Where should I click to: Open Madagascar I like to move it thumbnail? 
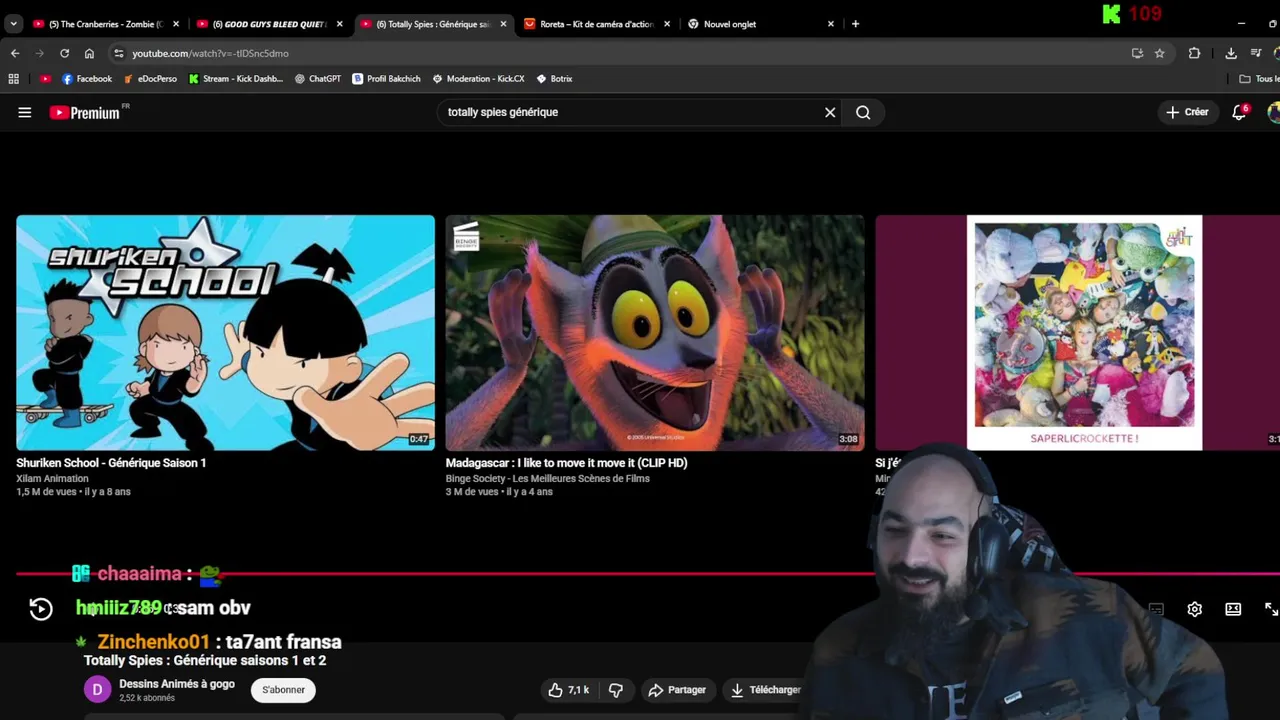pyautogui.click(x=655, y=332)
